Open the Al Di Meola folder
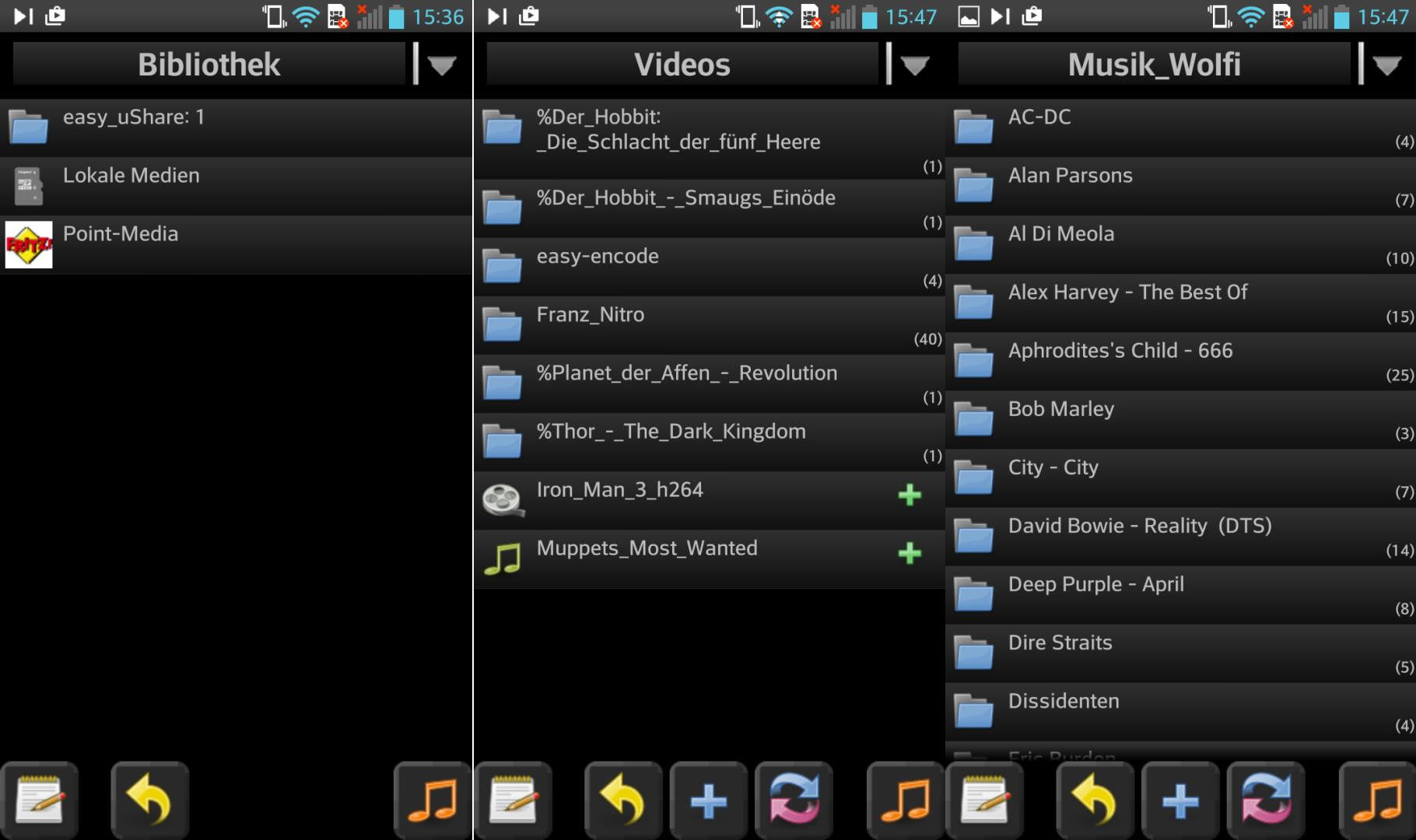The height and width of the screenshot is (840, 1416). [1181, 244]
